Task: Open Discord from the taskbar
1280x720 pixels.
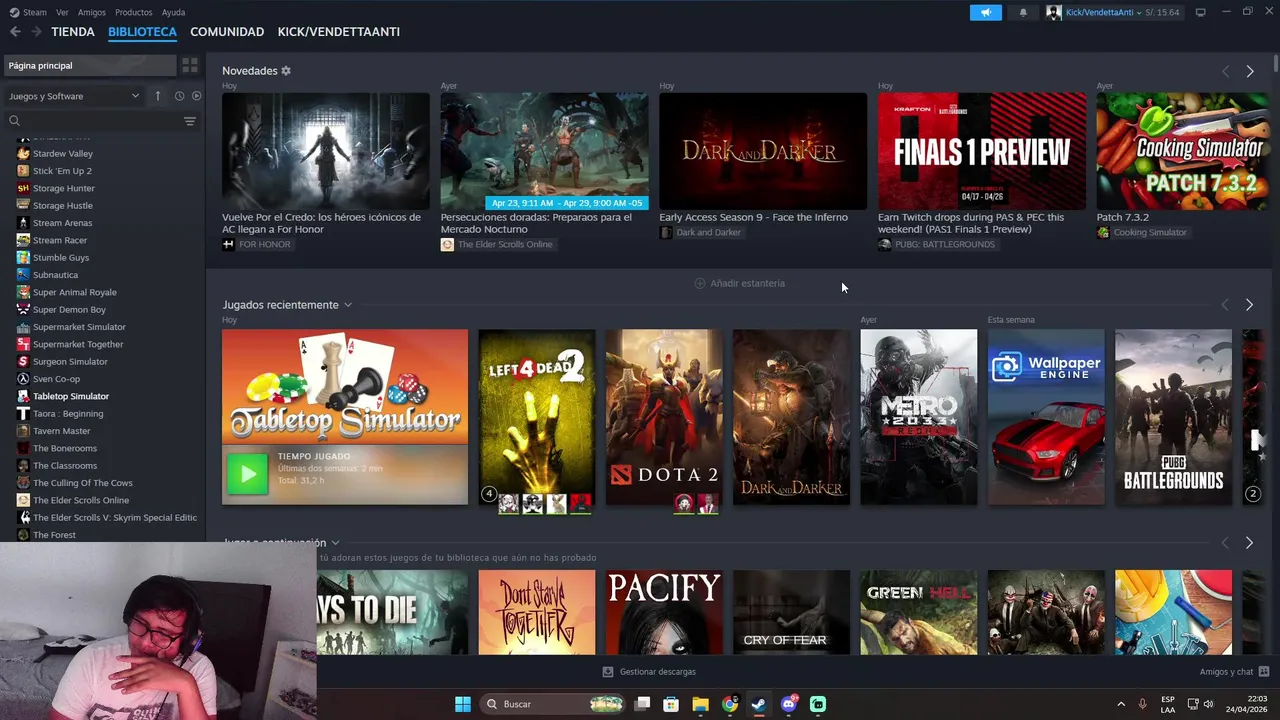Action: pyautogui.click(x=789, y=704)
